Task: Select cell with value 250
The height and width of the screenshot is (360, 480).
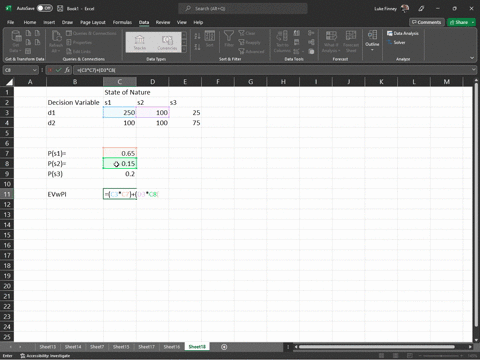Action: point(120,113)
